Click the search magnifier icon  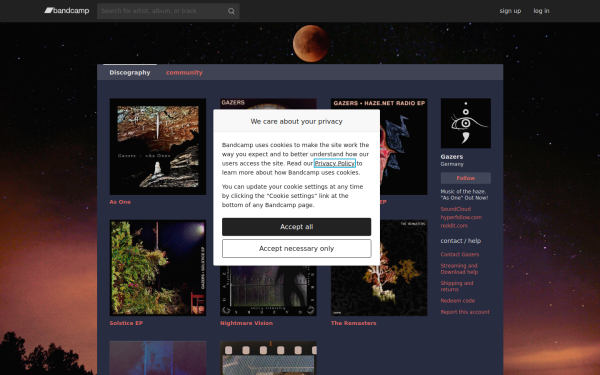coord(231,11)
